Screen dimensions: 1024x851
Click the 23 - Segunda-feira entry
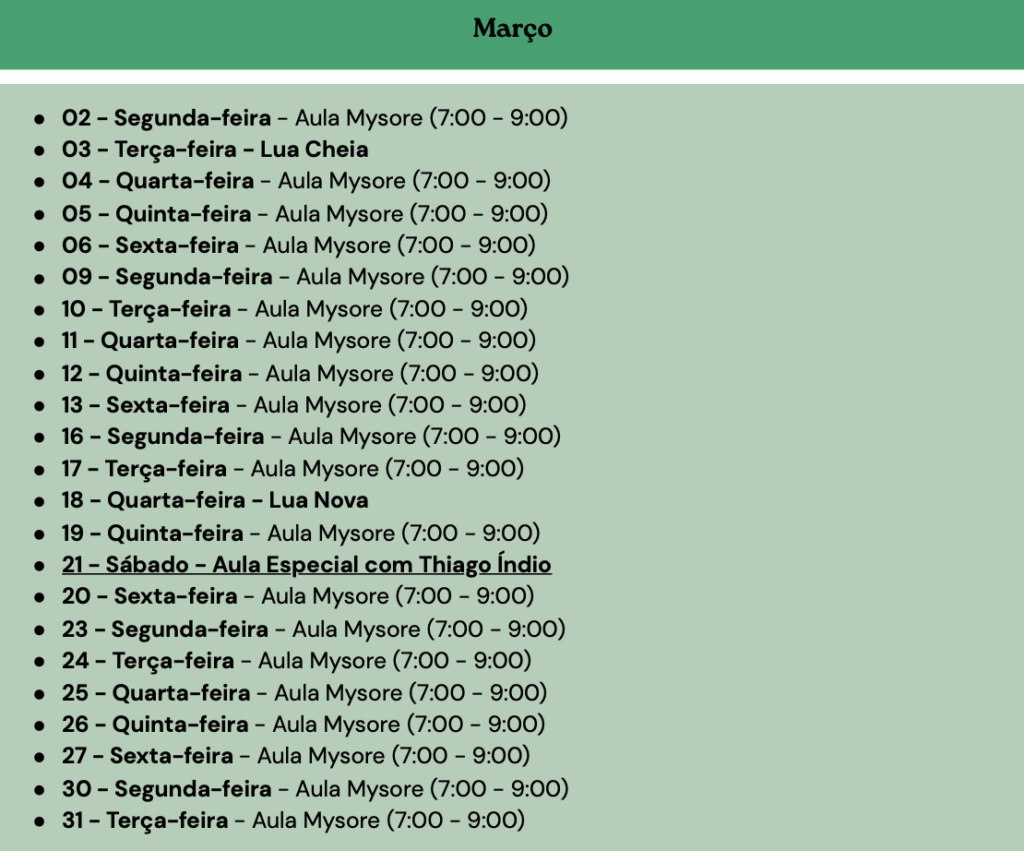(x=313, y=629)
